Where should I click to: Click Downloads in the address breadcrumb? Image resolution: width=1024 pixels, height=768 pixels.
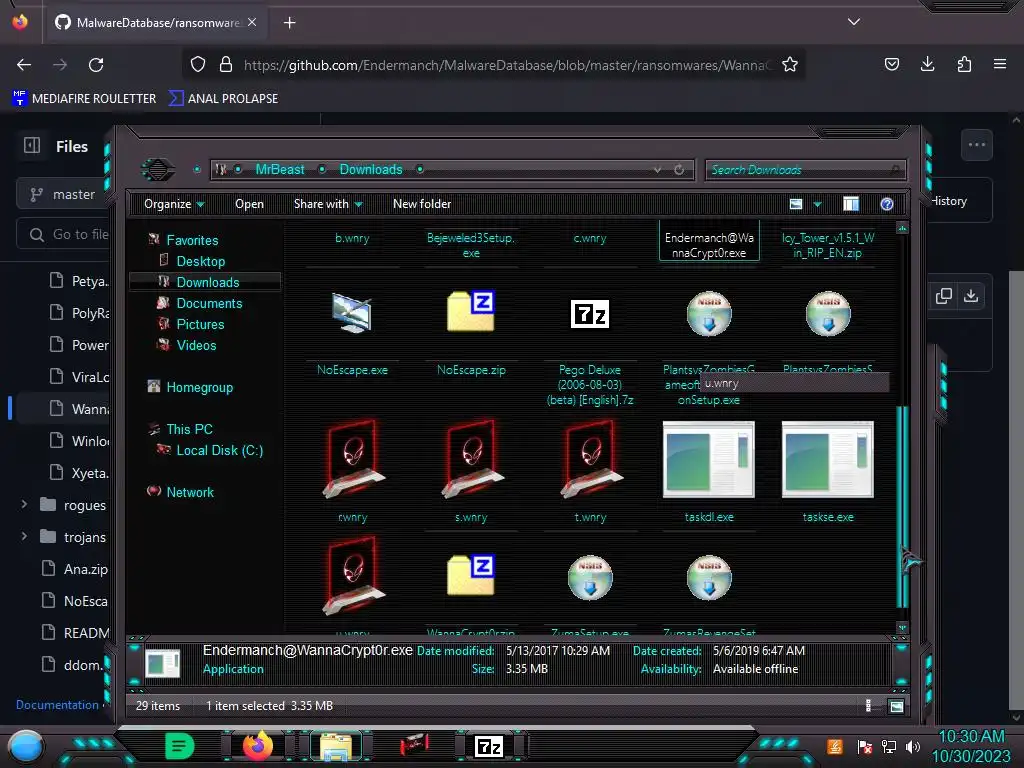tap(371, 169)
